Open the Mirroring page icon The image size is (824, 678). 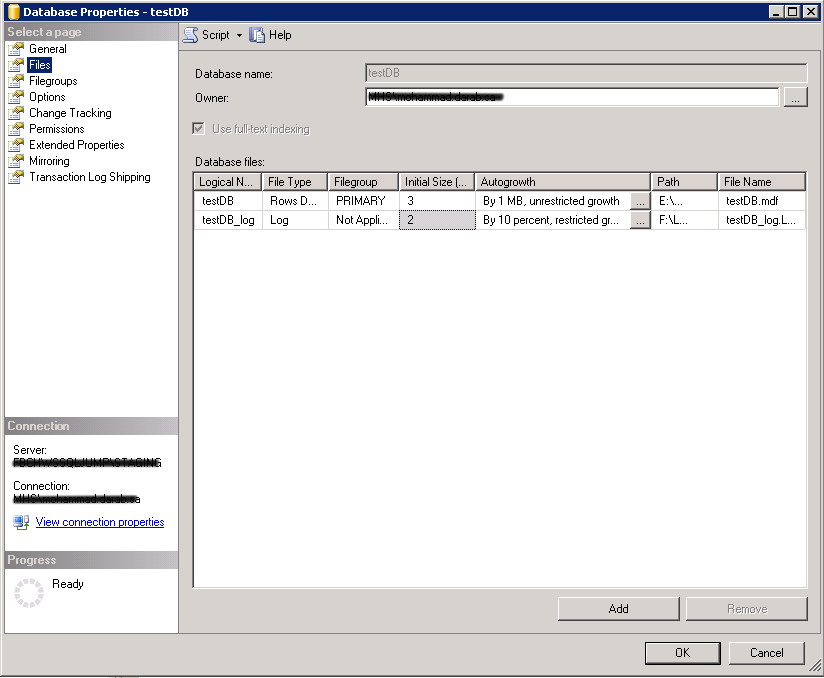point(16,160)
